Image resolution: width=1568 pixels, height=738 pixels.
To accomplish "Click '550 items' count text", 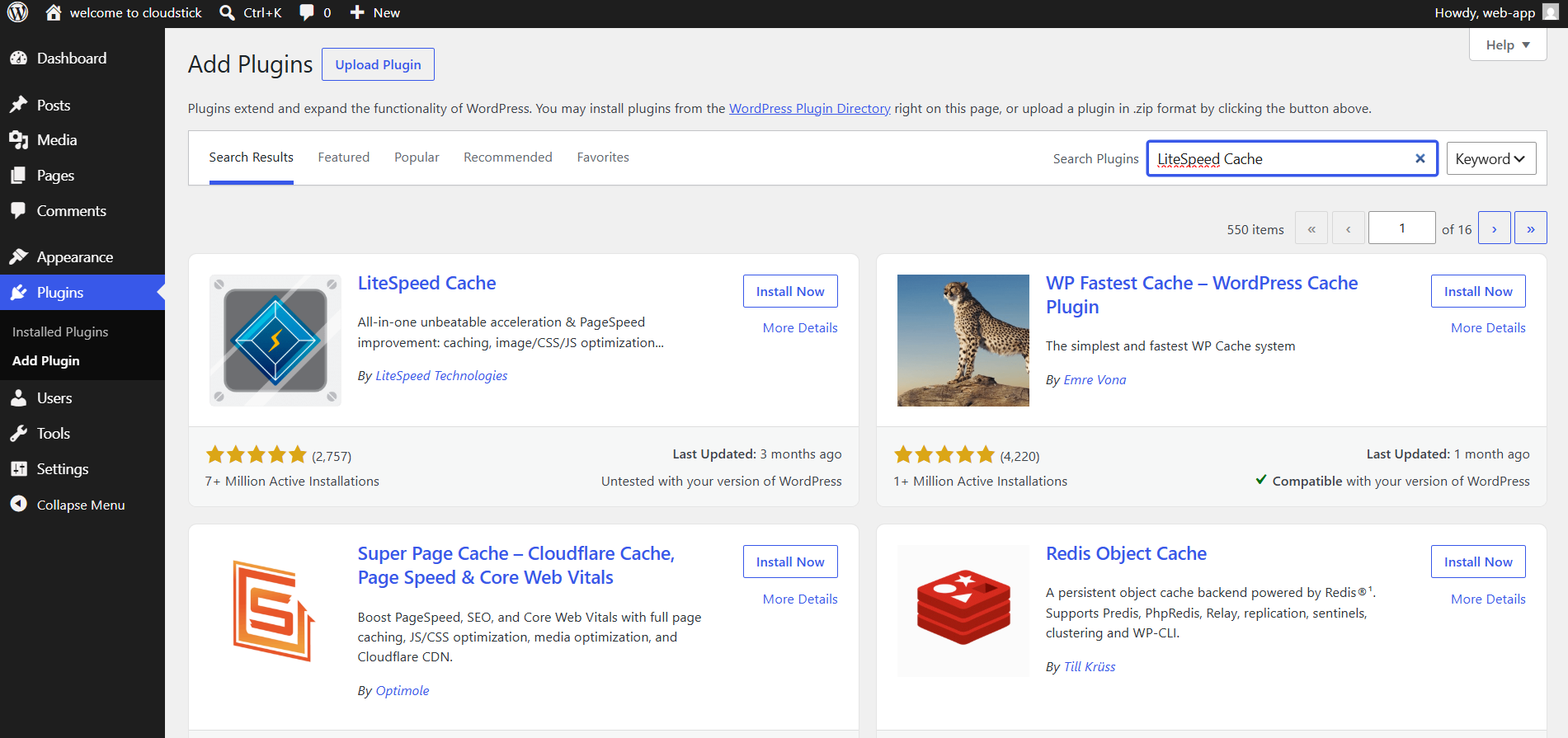I will coord(1255,229).
